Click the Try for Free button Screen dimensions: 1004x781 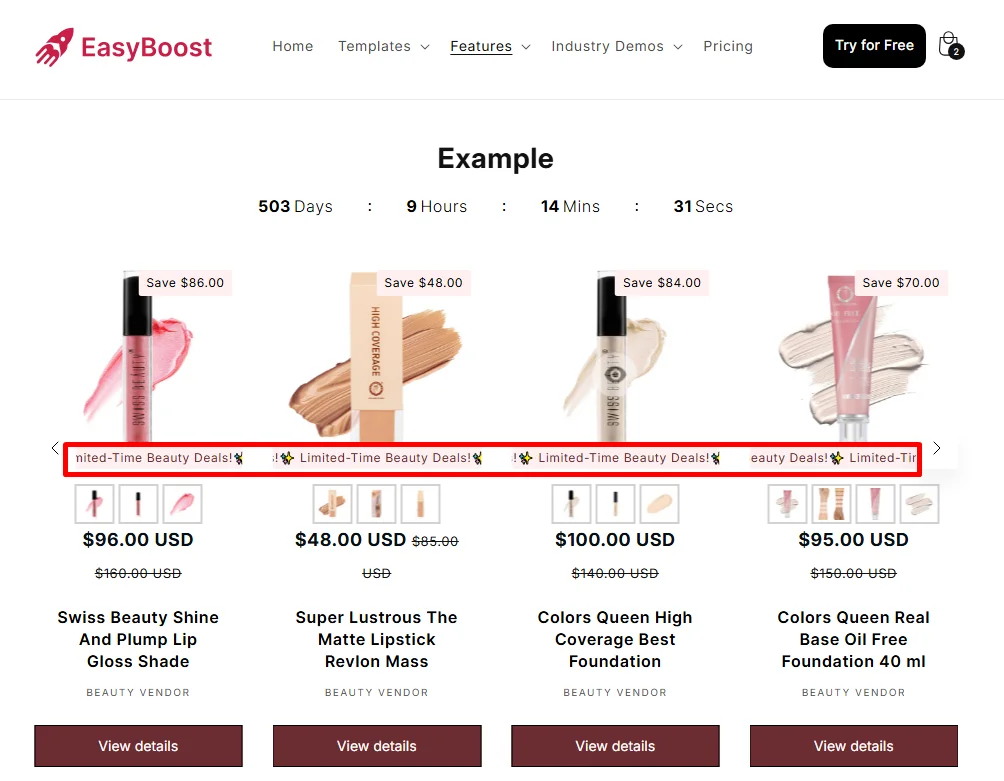coord(874,45)
